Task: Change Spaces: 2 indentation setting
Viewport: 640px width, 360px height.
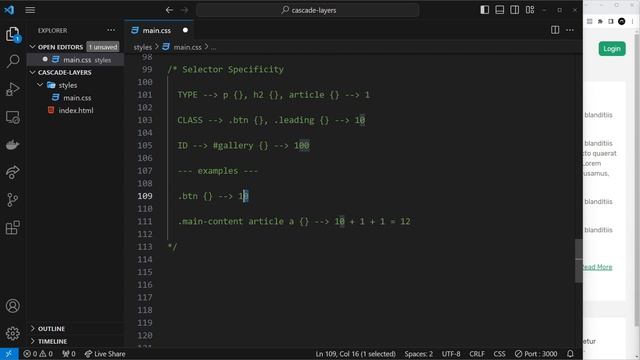Action: coord(419,353)
